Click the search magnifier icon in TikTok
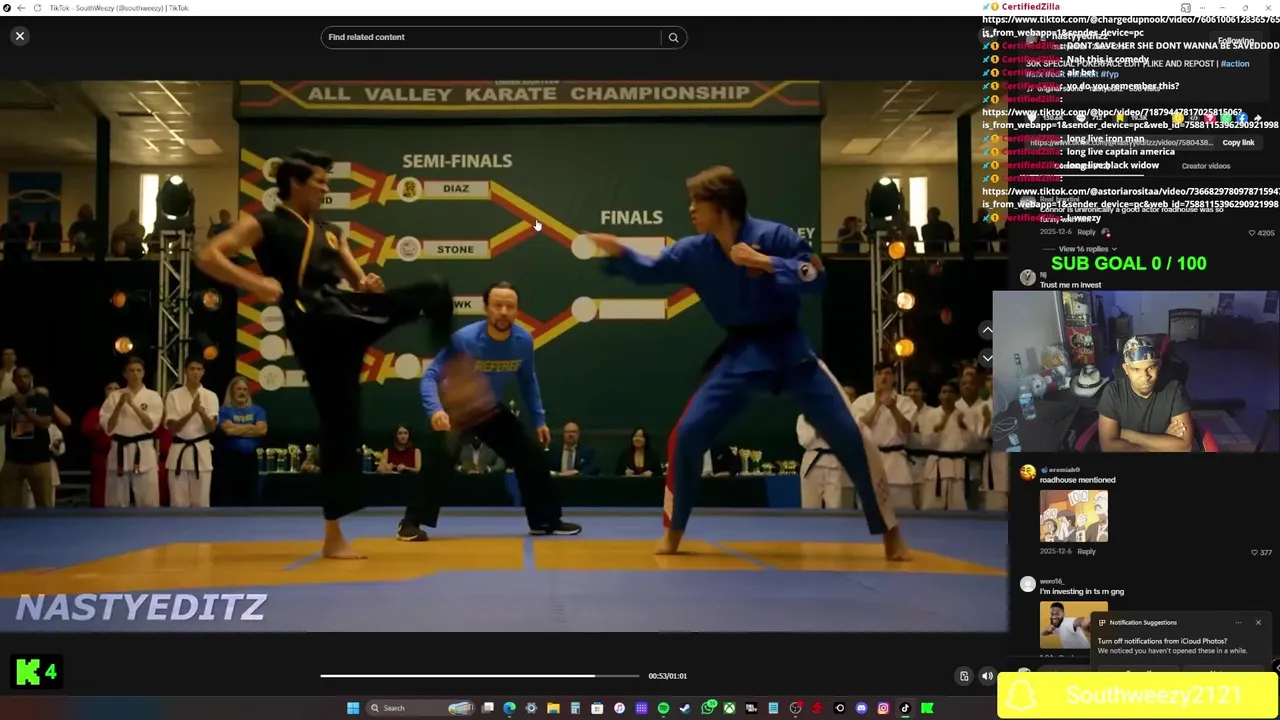This screenshot has height=720, width=1280. coord(673,37)
